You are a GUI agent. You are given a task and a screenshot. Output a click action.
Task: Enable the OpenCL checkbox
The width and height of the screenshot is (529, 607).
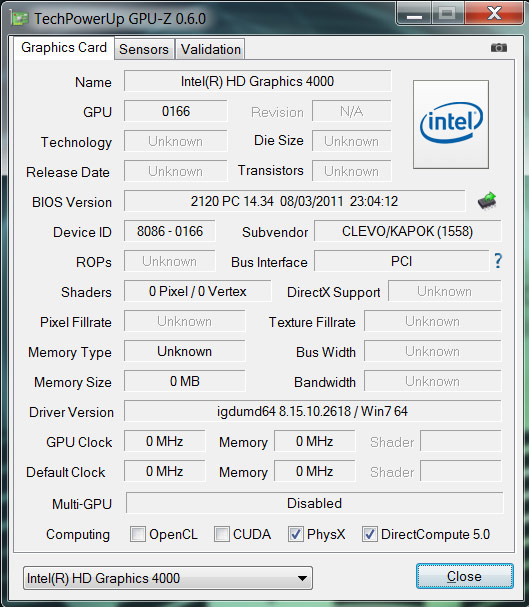pos(138,534)
